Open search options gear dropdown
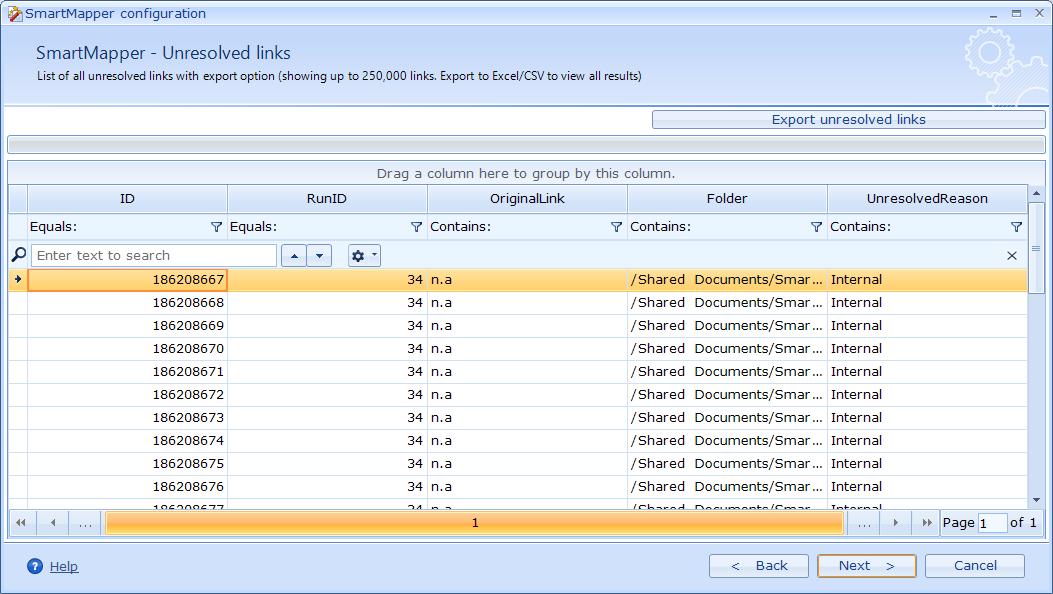The image size is (1053, 594). tap(364, 255)
